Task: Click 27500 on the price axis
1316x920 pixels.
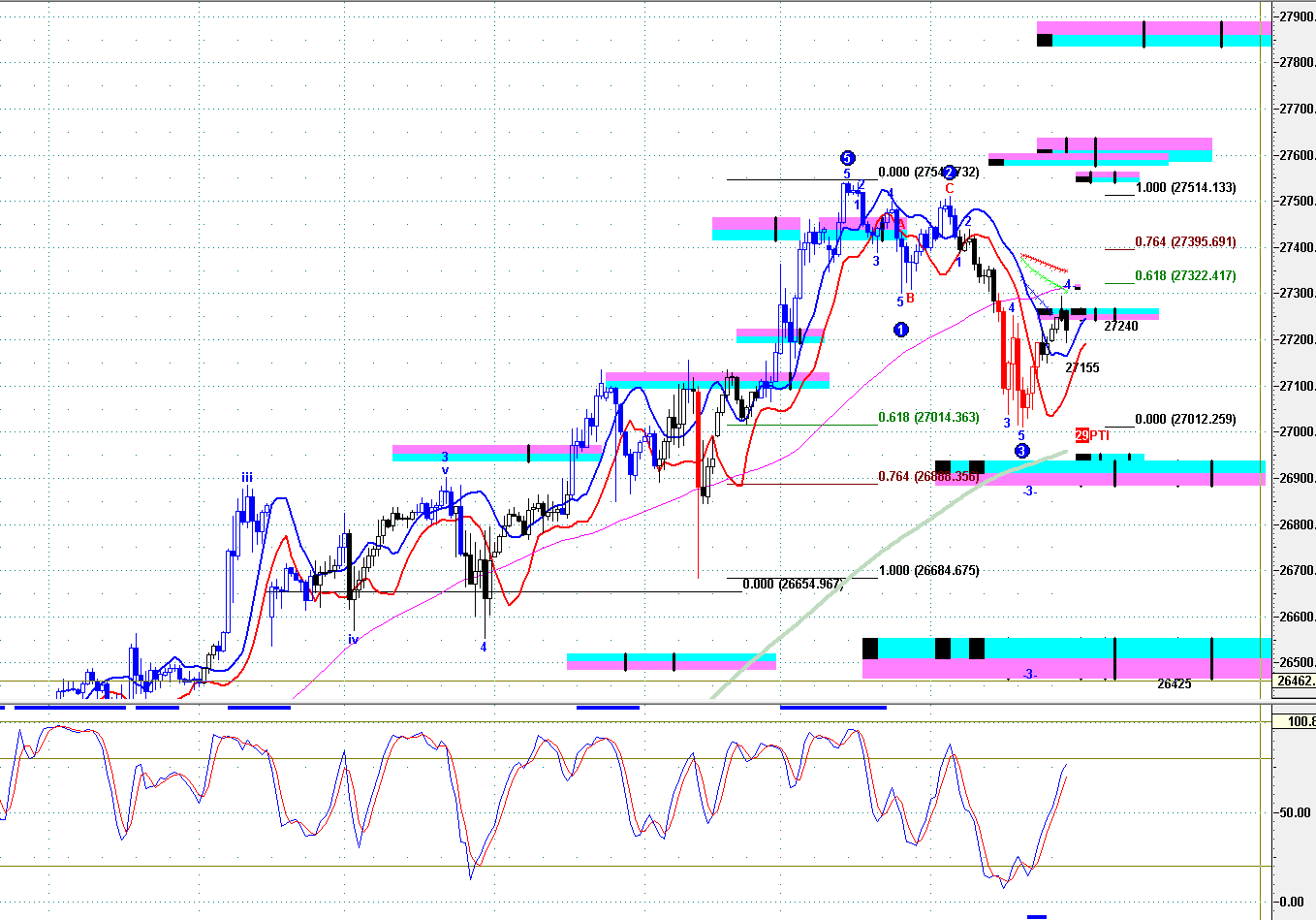Action: coord(1297,202)
